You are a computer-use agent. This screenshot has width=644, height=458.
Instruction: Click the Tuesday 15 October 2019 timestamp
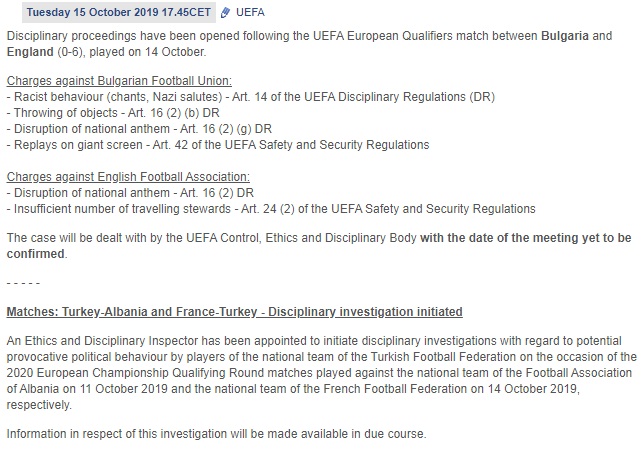coord(119,12)
